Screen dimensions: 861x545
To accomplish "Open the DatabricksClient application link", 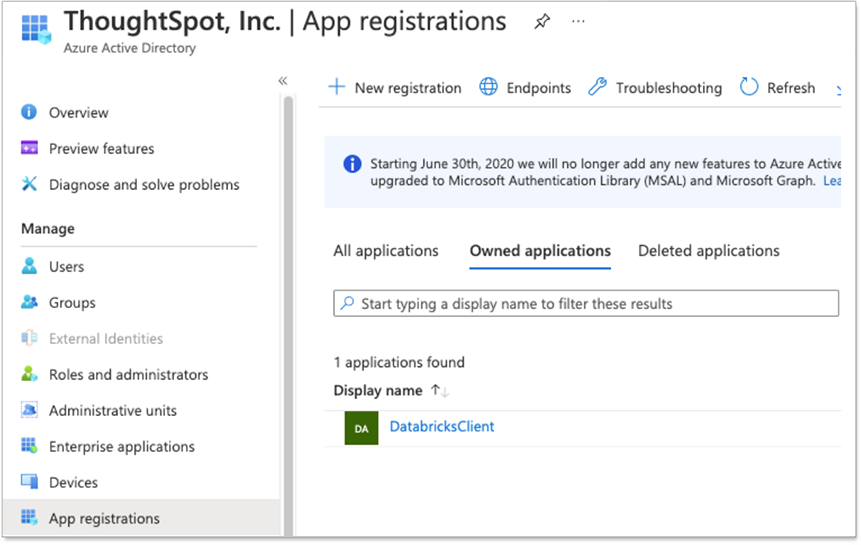I will (441, 427).
